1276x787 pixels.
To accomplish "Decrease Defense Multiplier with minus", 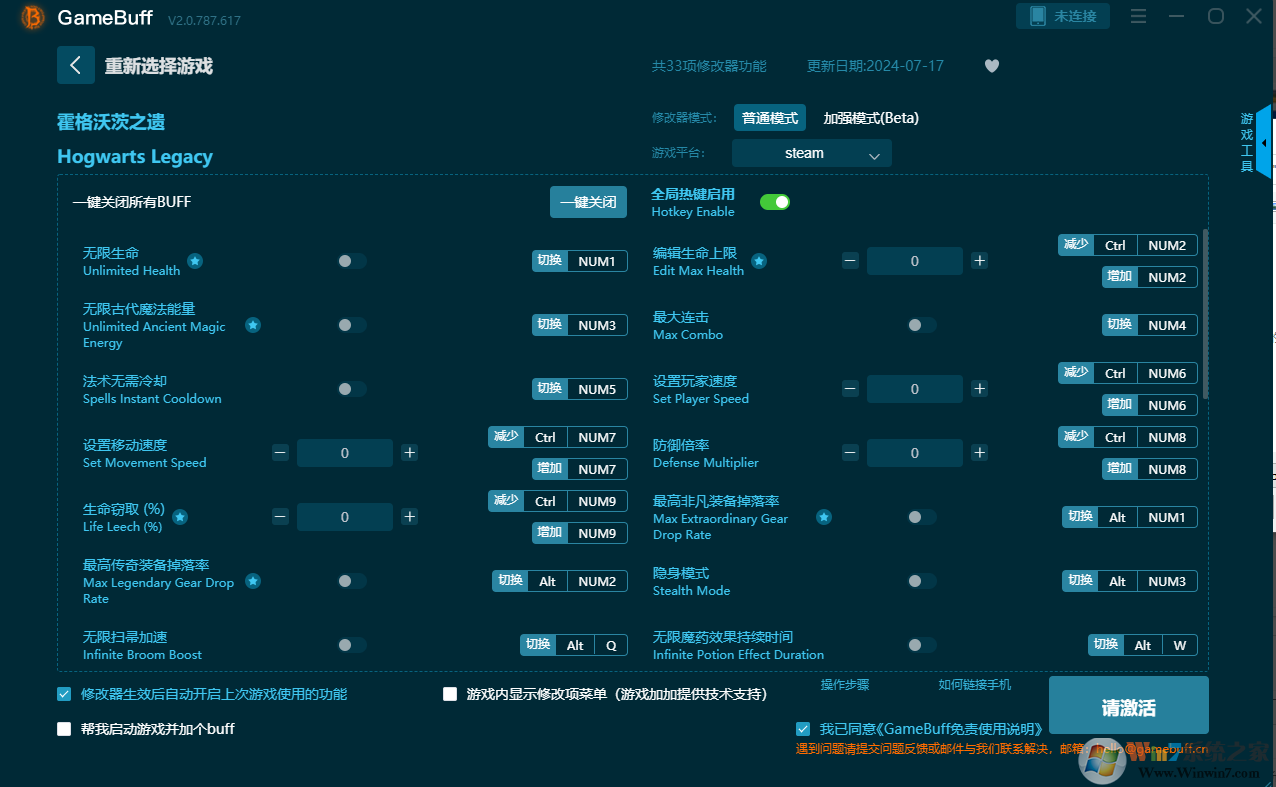I will [850, 453].
